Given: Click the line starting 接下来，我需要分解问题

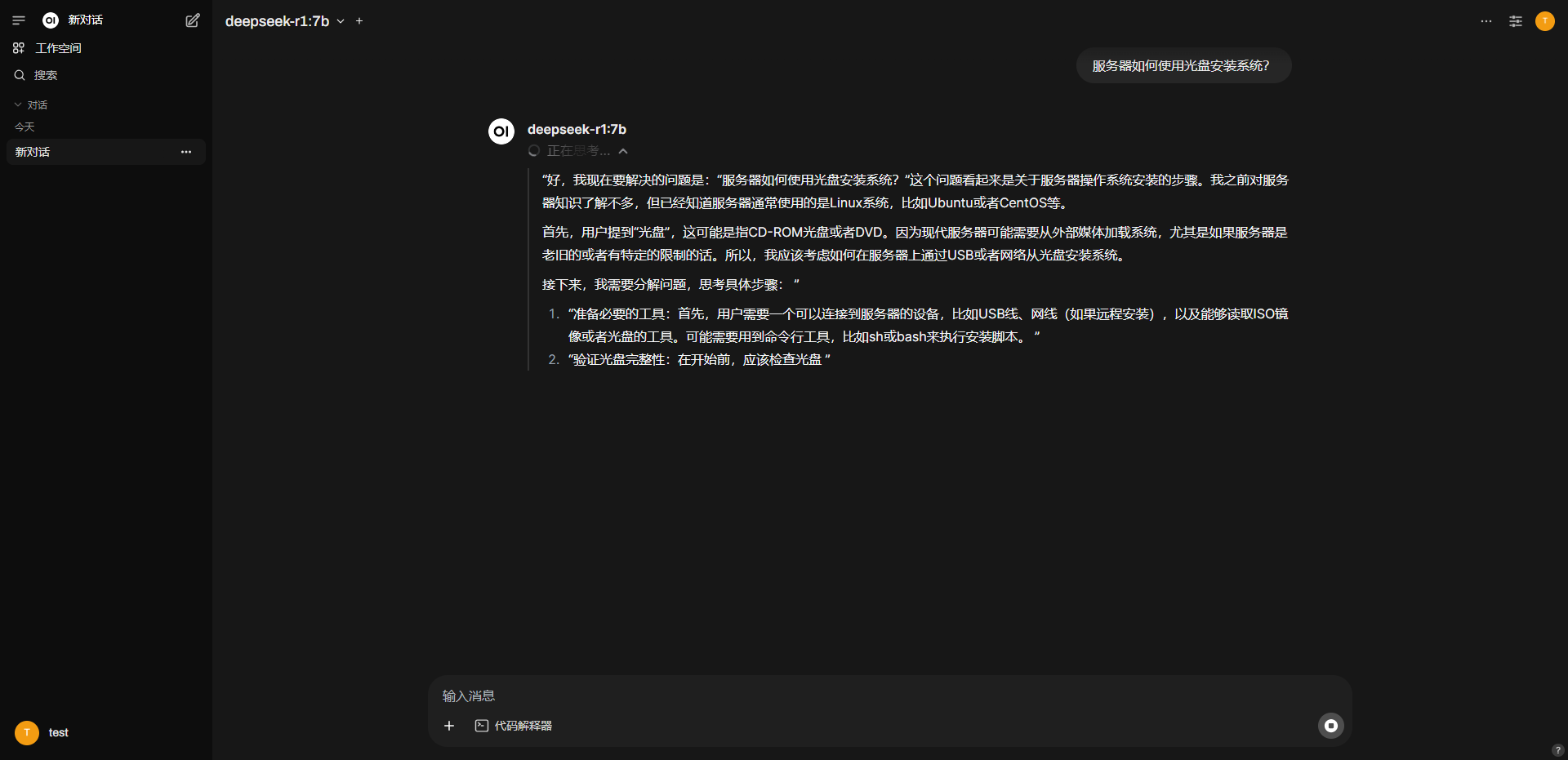Looking at the screenshot, I should click(x=670, y=285).
